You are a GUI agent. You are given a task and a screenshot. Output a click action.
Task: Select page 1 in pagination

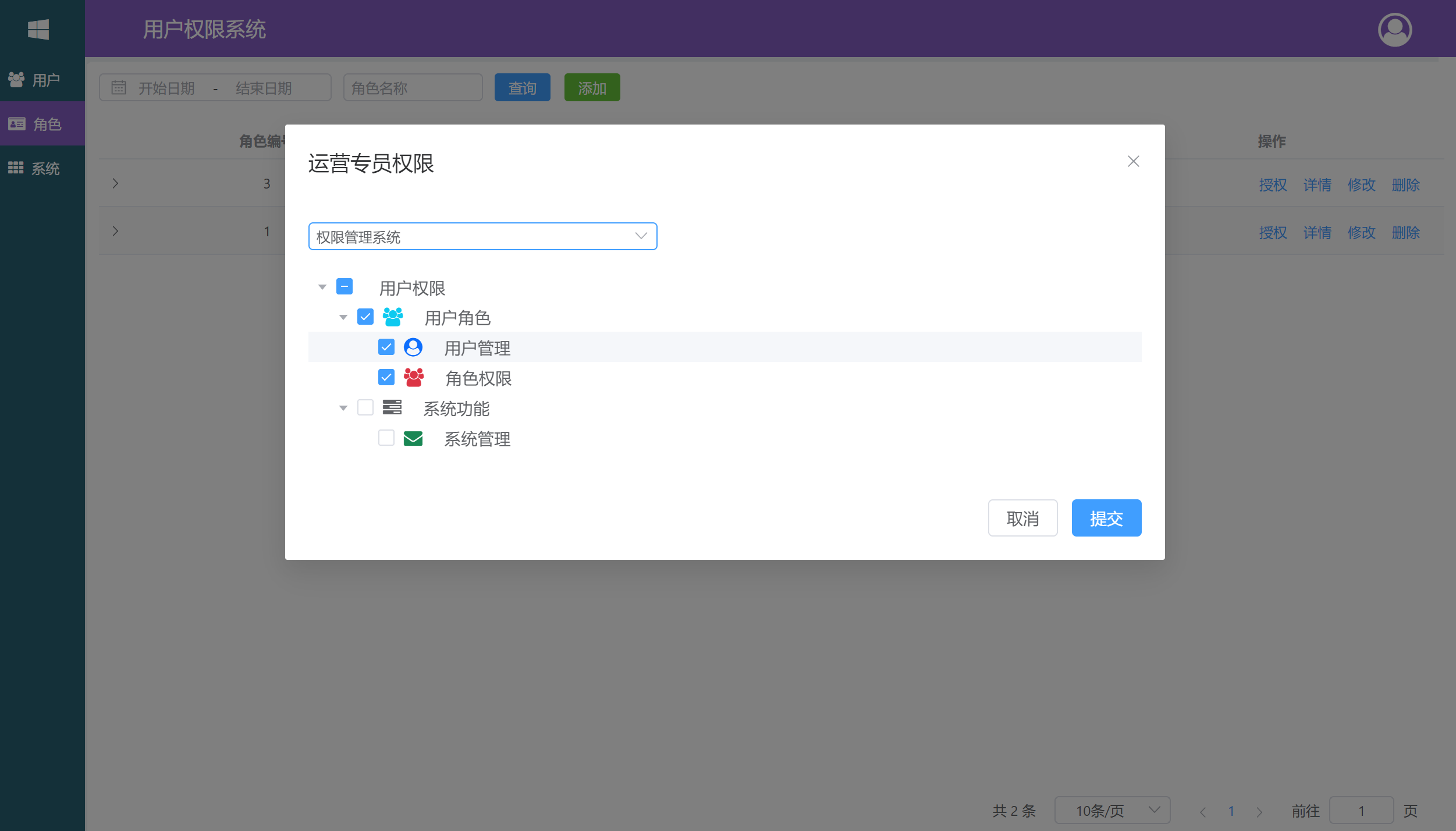[x=1231, y=811]
